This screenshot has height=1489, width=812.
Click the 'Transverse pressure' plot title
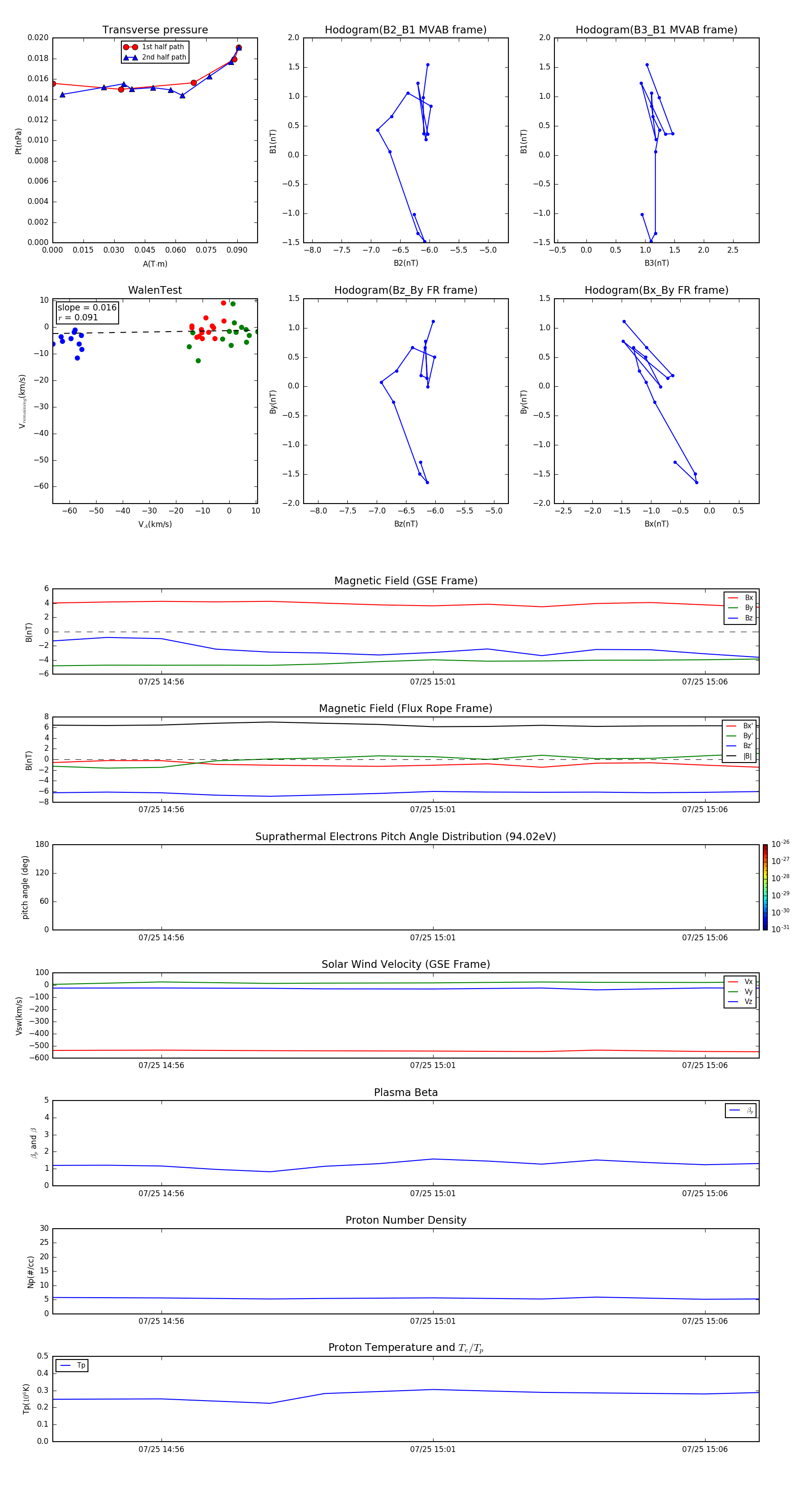pos(155,30)
